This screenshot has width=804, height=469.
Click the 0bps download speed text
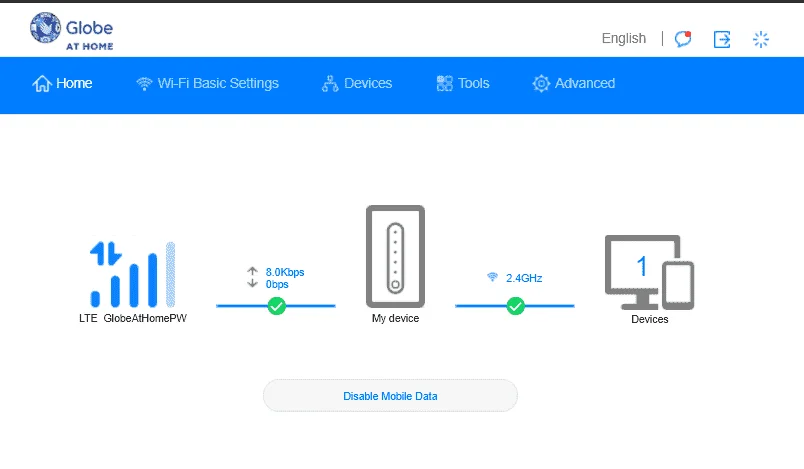(x=277, y=284)
